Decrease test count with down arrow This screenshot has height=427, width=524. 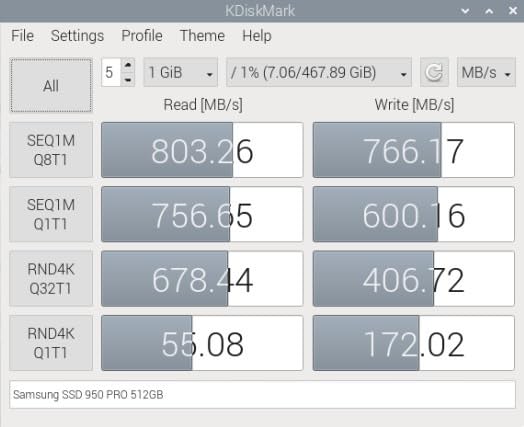point(128,80)
